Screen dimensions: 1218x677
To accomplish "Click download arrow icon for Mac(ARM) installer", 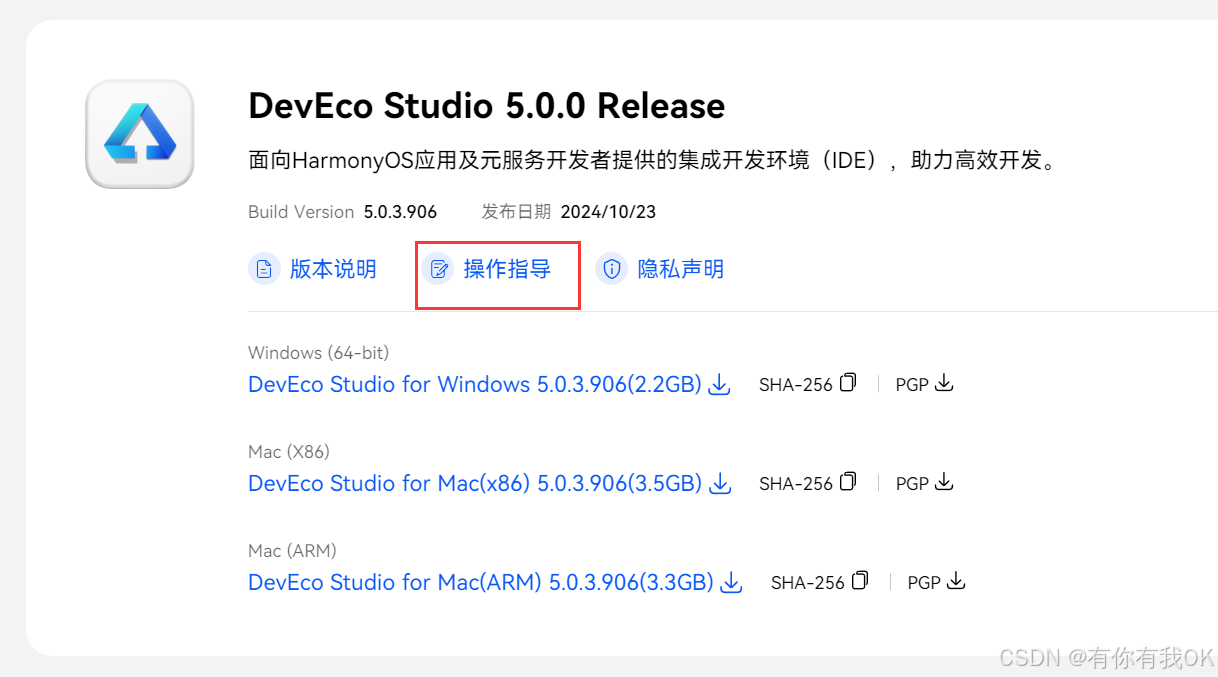I will (x=731, y=583).
